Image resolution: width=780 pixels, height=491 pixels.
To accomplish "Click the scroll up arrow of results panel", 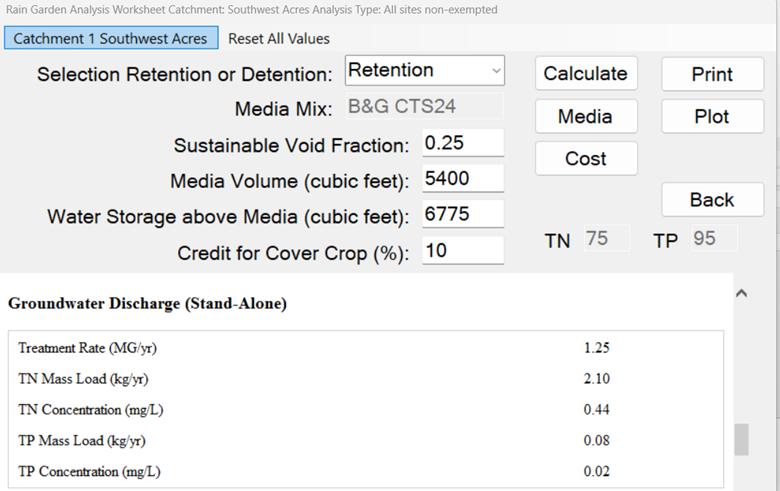I will [741, 293].
